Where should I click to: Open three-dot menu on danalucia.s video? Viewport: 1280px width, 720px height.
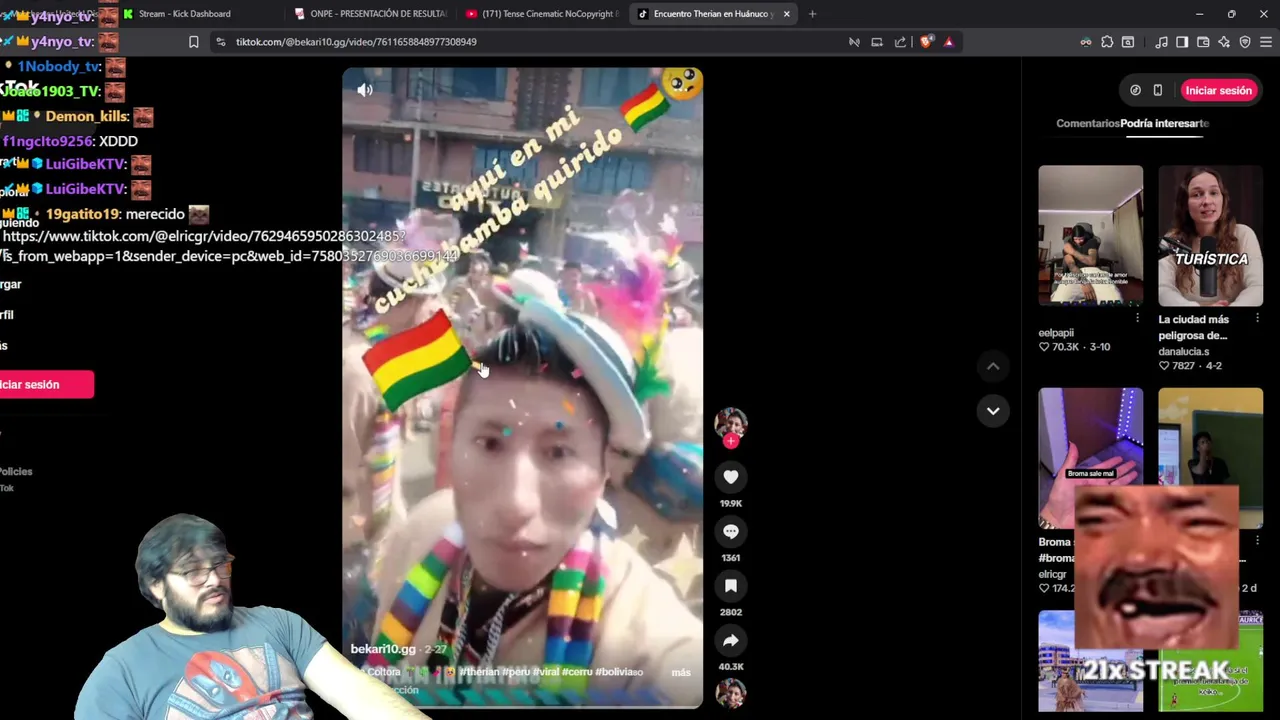[1257, 318]
